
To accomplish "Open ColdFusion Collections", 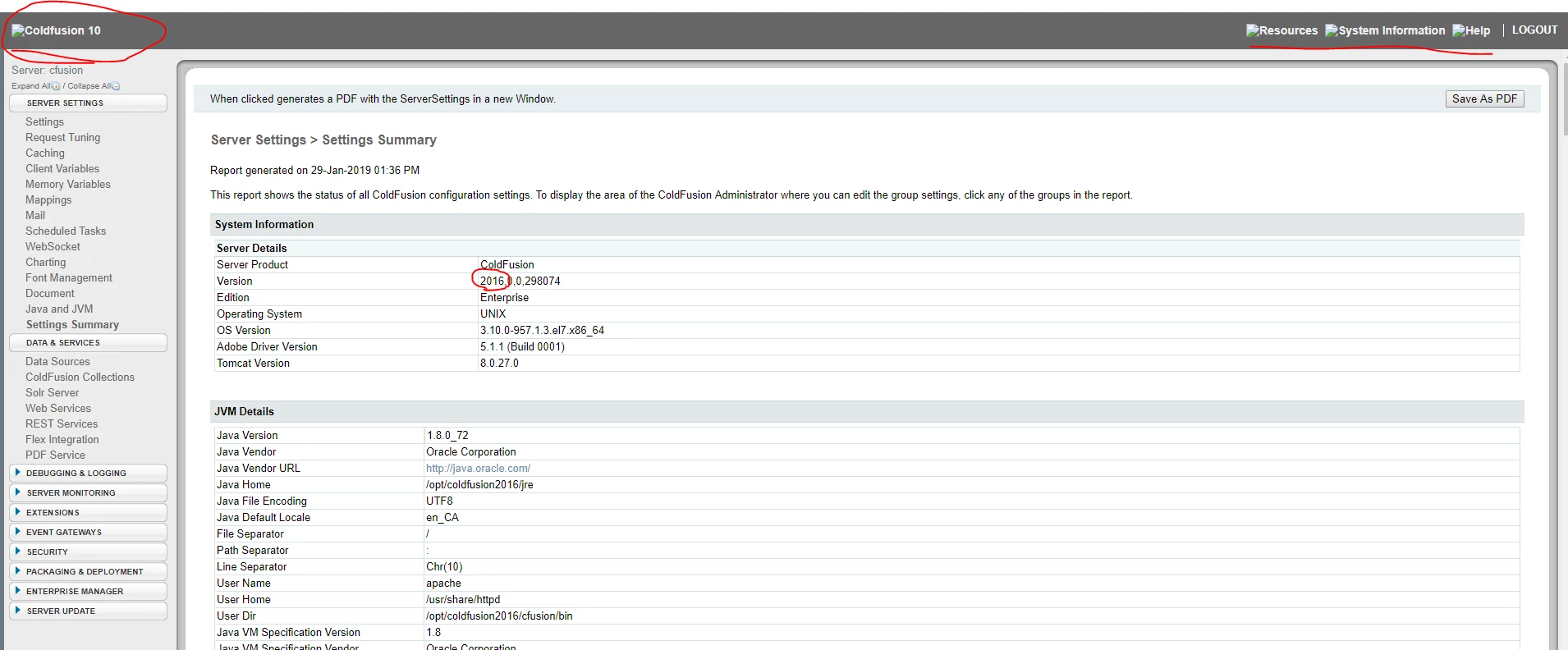I will pyautogui.click(x=80, y=377).
